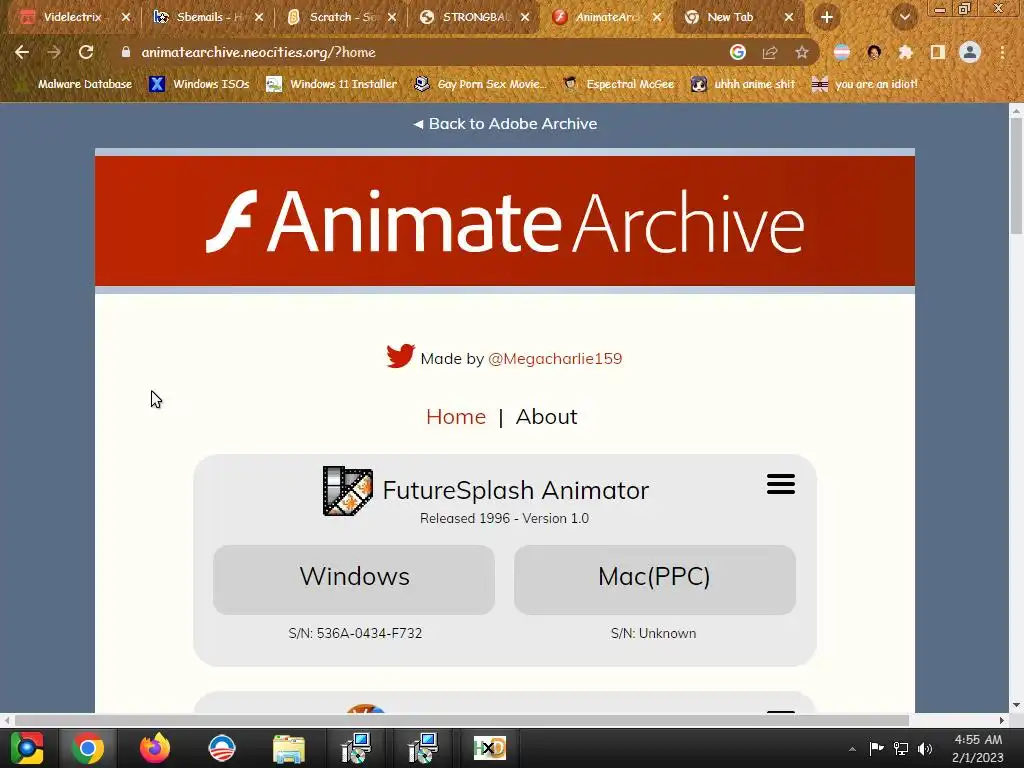The height and width of the screenshot is (768, 1024).
Task: Open the hamburger menu for FutureSplash Animator
Action: point(780,484)
